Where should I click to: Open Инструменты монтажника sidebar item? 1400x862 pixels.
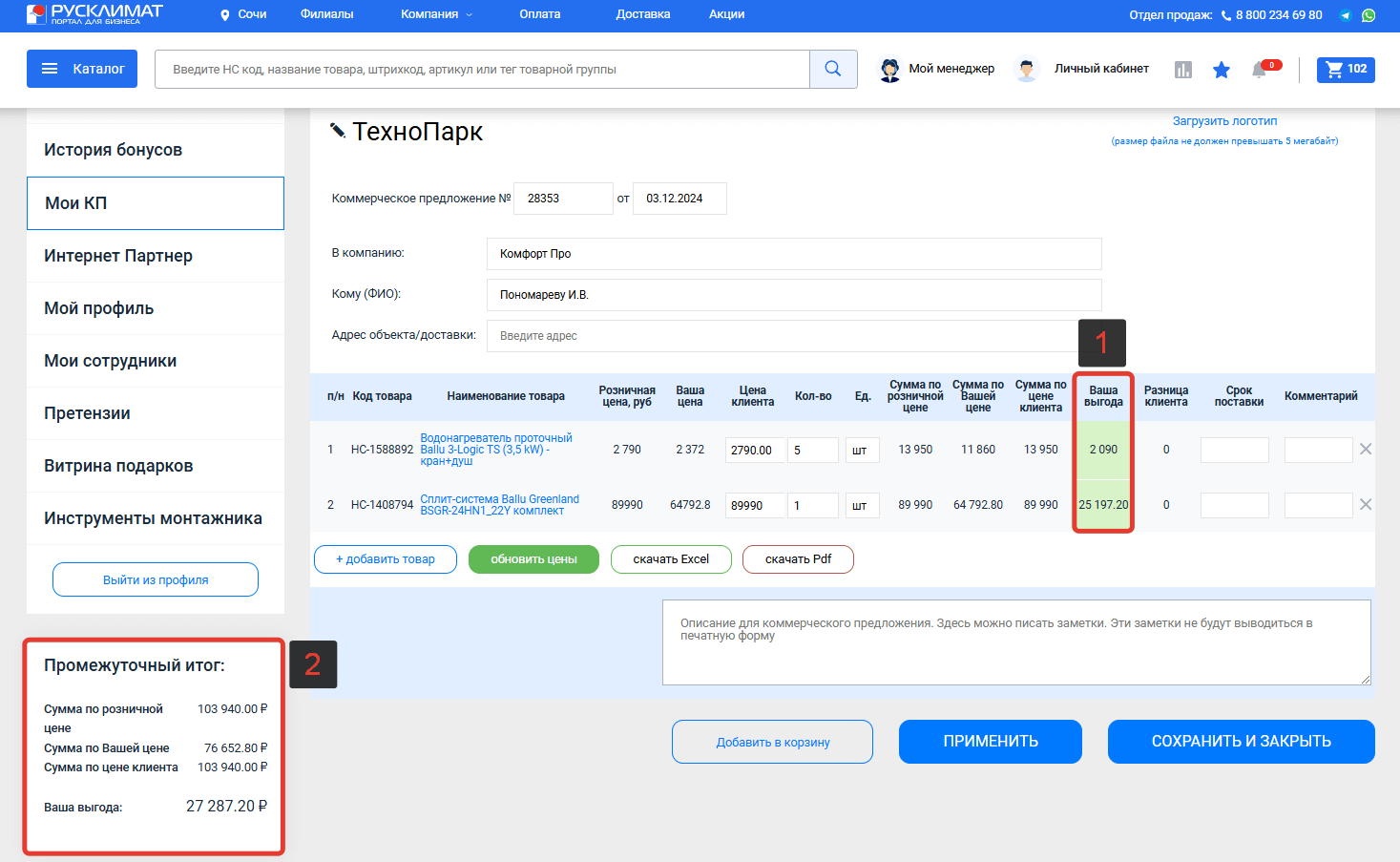156,518
